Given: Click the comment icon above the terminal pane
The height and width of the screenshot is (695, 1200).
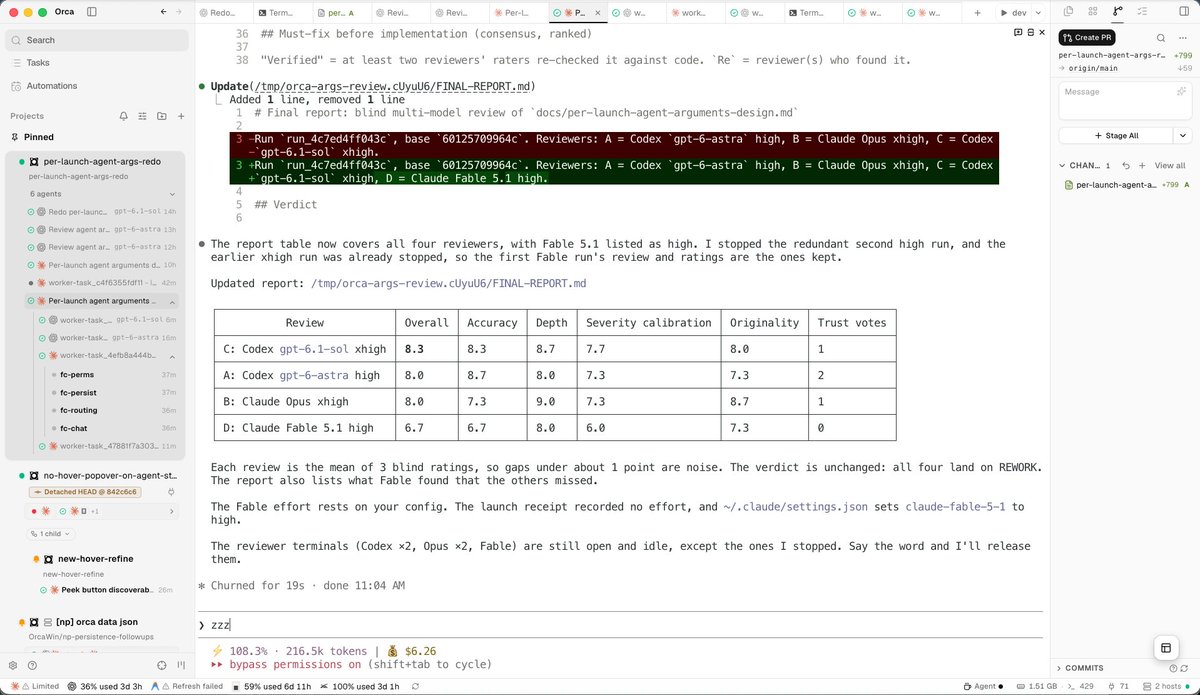Looking at the screenshot, I should [x=1018, y=32].
